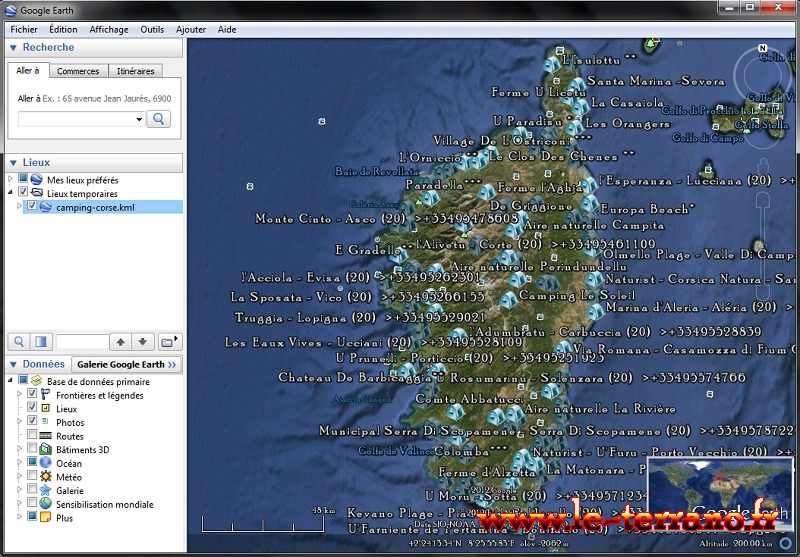Click the Bâtiments 3D building icon
The image size is (800, 557).
point(46,449)
